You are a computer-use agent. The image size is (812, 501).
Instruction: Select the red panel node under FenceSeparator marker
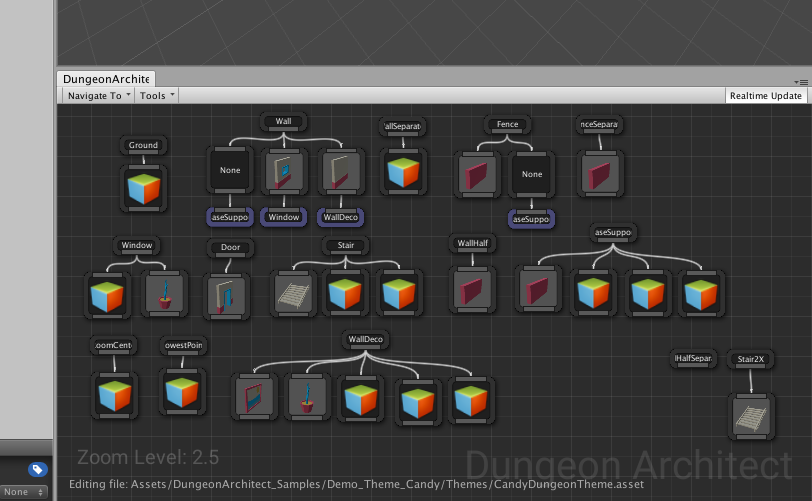point(600,174)
